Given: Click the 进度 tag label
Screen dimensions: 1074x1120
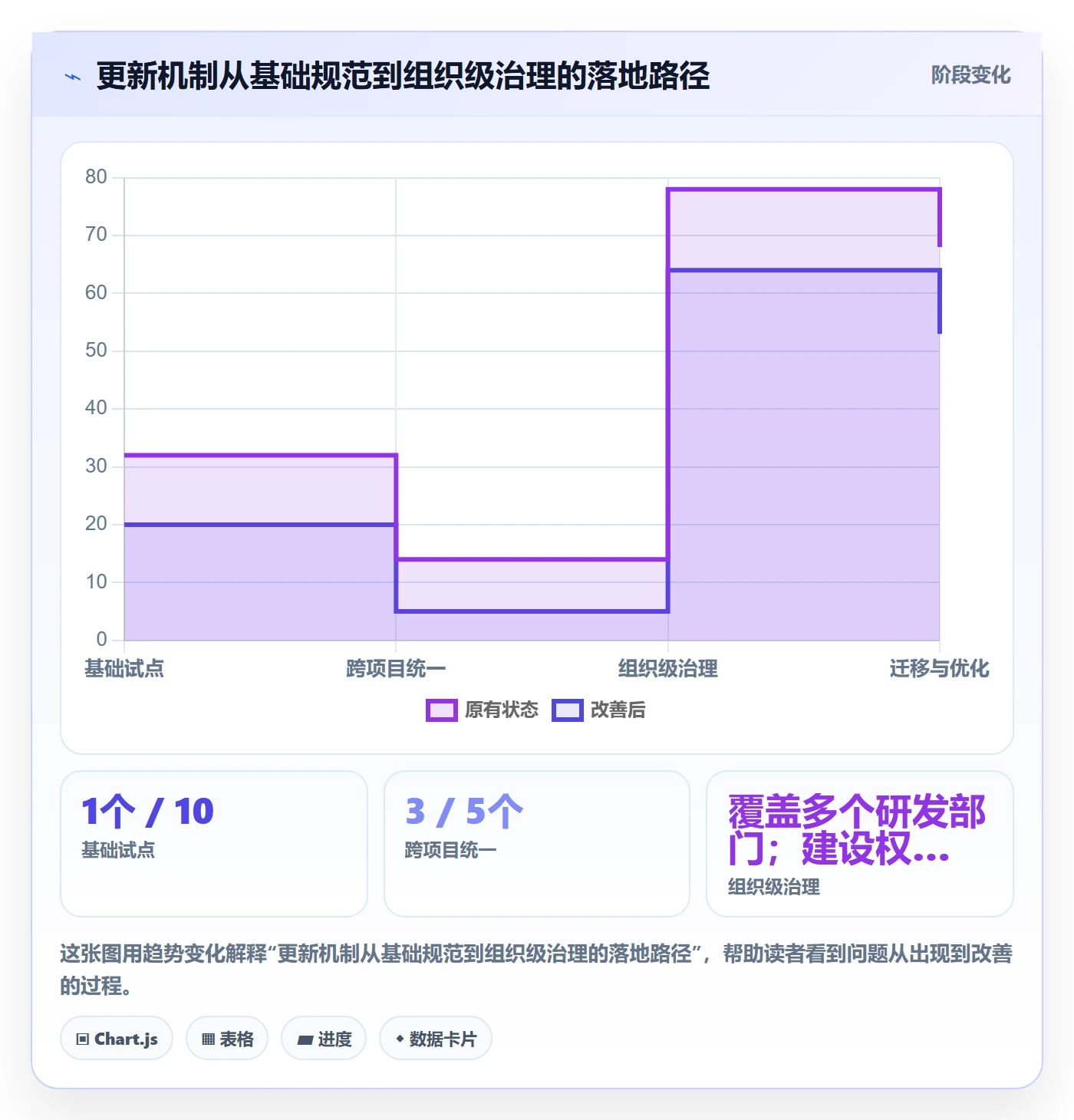Looking at the screenshot, I should tap(334, 1039).
